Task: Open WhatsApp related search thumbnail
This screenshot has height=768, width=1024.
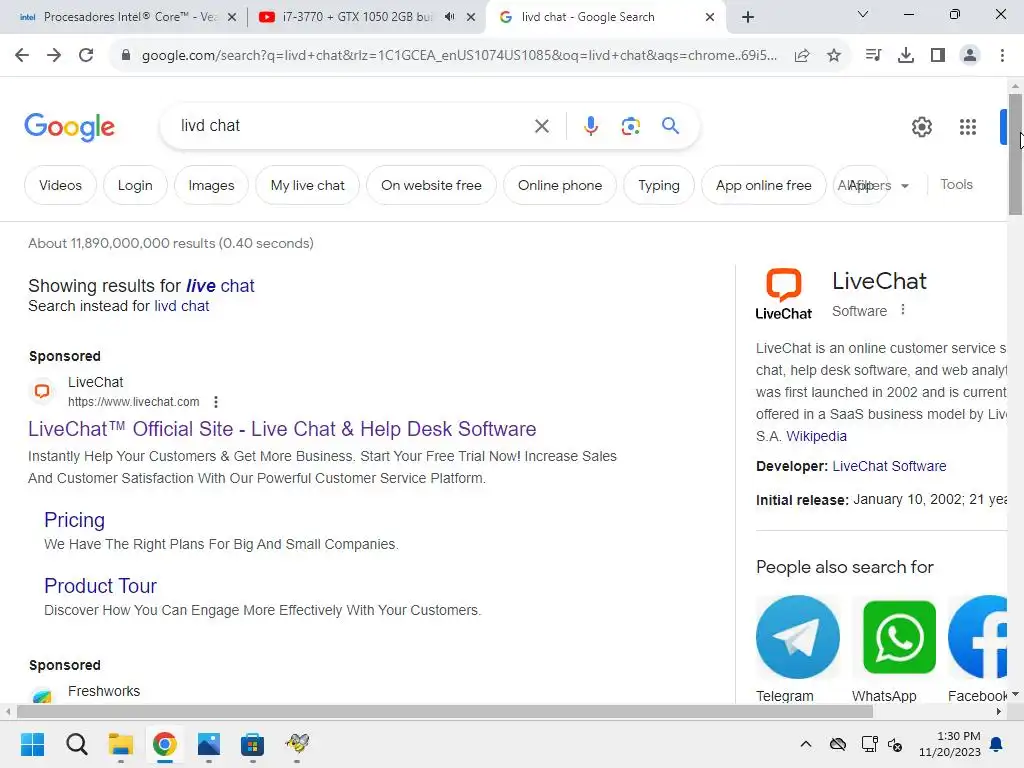Action: click(x=899, y=637)
